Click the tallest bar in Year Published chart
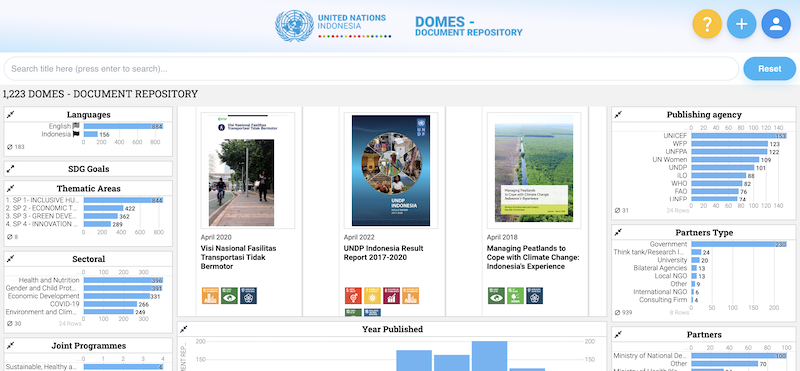The width and height of the screenshot is (800, 371). [x=489, y=356]
